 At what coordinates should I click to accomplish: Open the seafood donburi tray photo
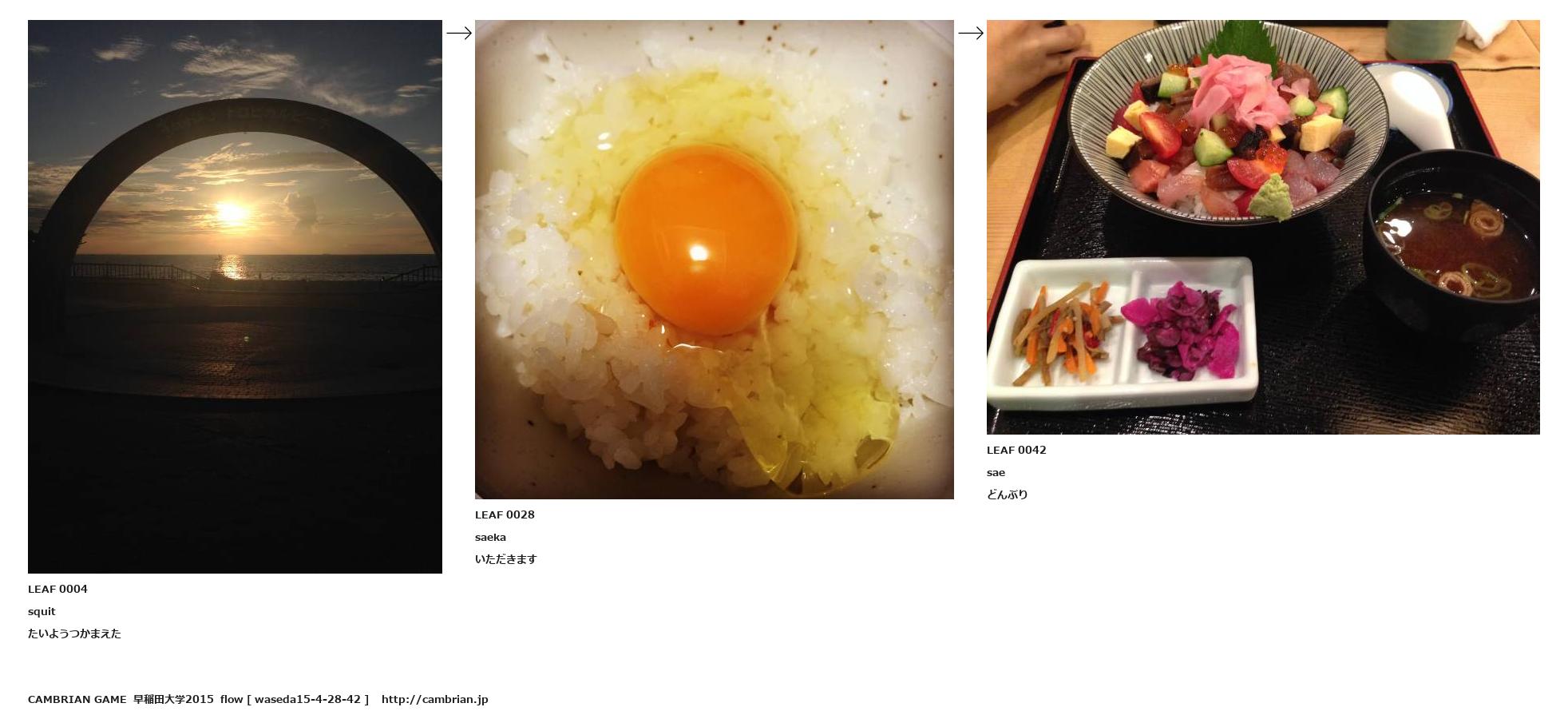[1263, 227]
